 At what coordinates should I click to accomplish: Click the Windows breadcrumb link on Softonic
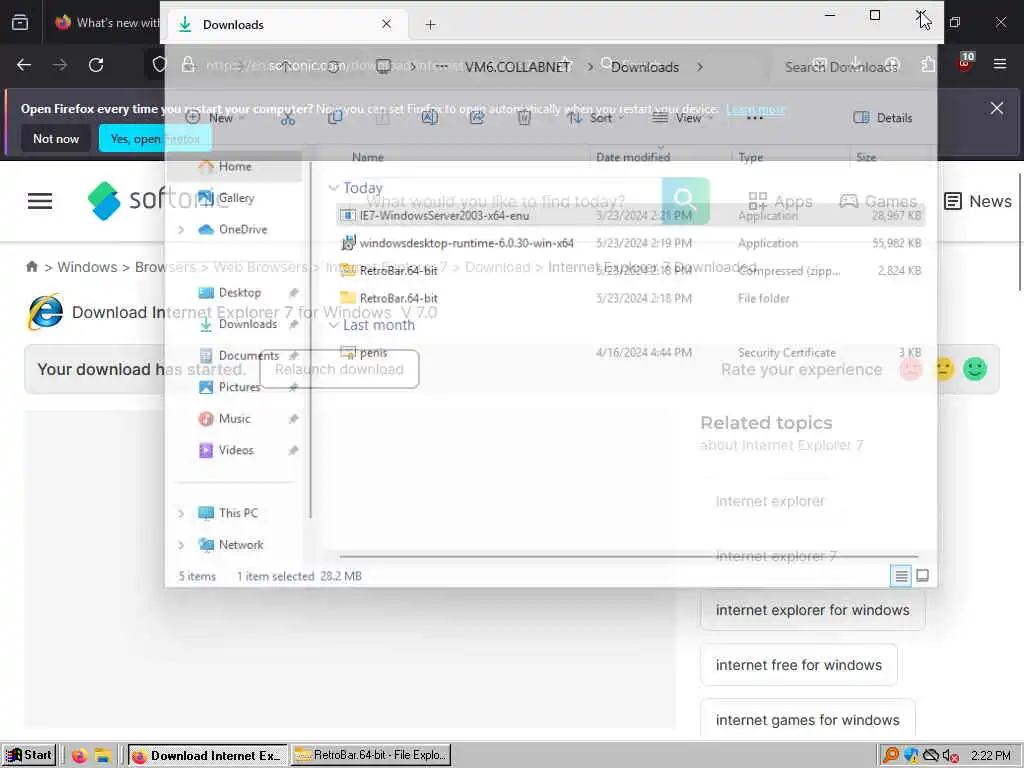pos(87,266)
